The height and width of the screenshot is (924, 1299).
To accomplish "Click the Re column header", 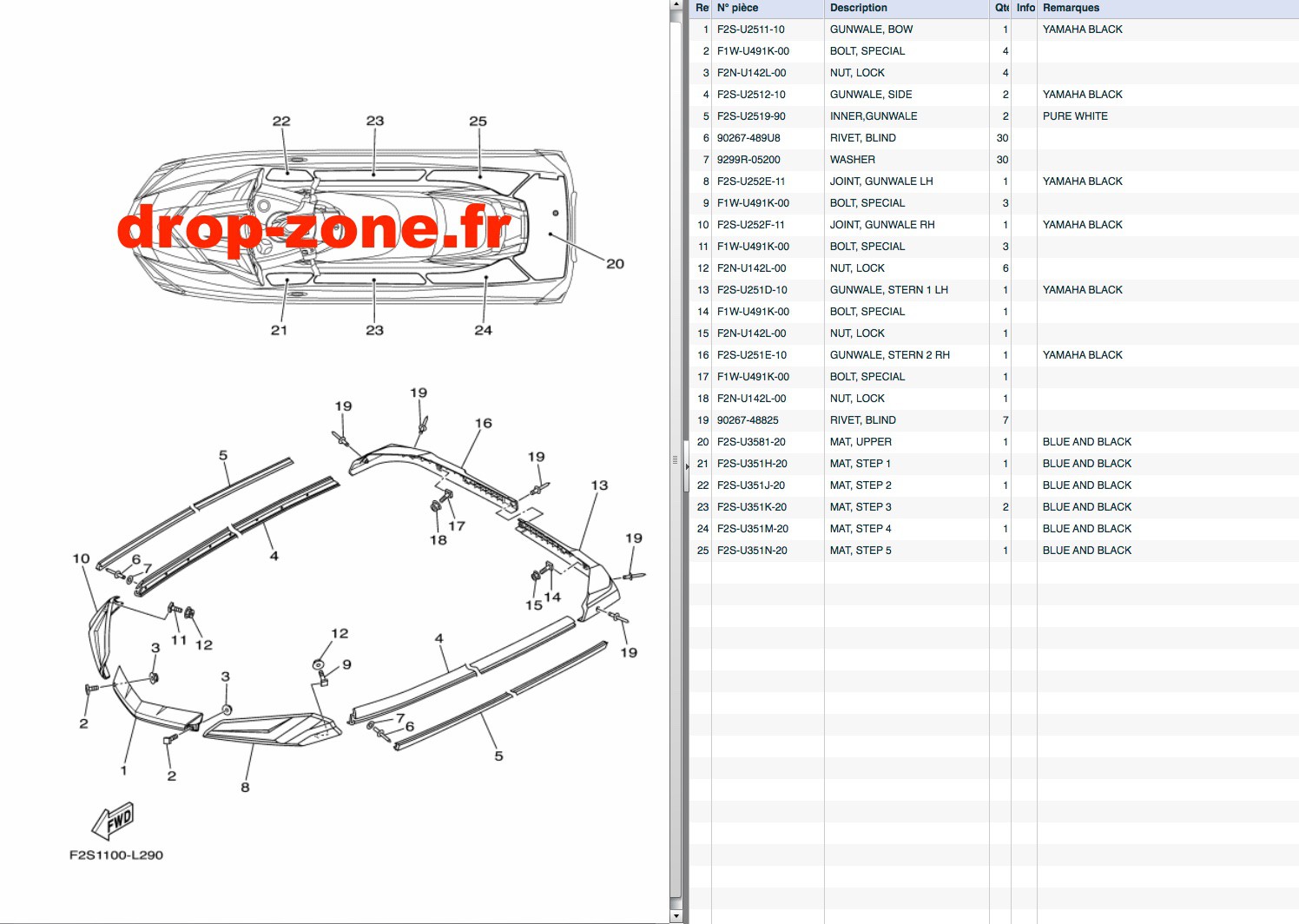I will pos(702,8).
